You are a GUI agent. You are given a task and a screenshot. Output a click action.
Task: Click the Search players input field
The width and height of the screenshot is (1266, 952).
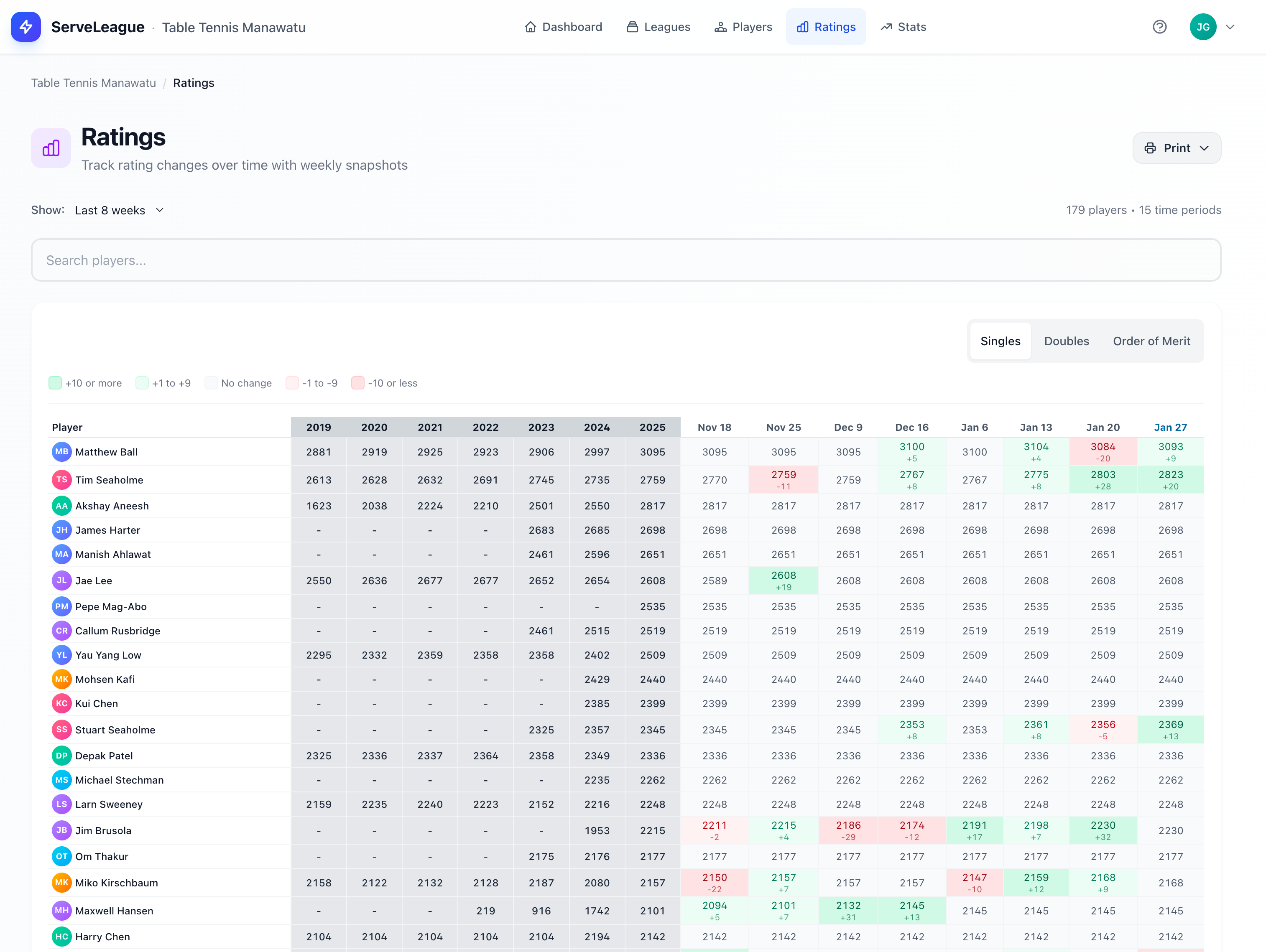[625, 260]
